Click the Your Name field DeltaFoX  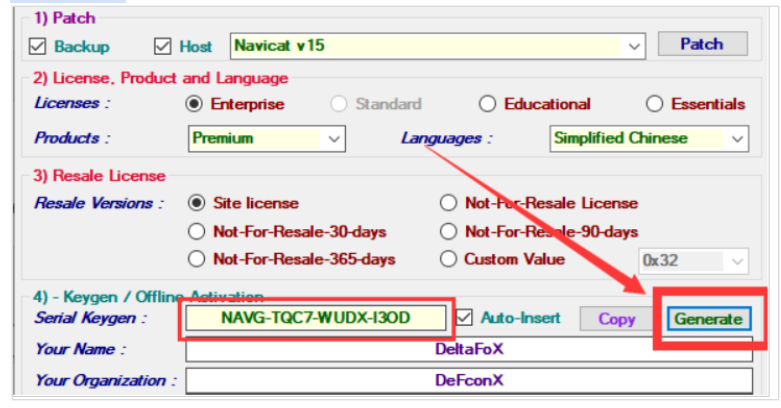(469, 349)
